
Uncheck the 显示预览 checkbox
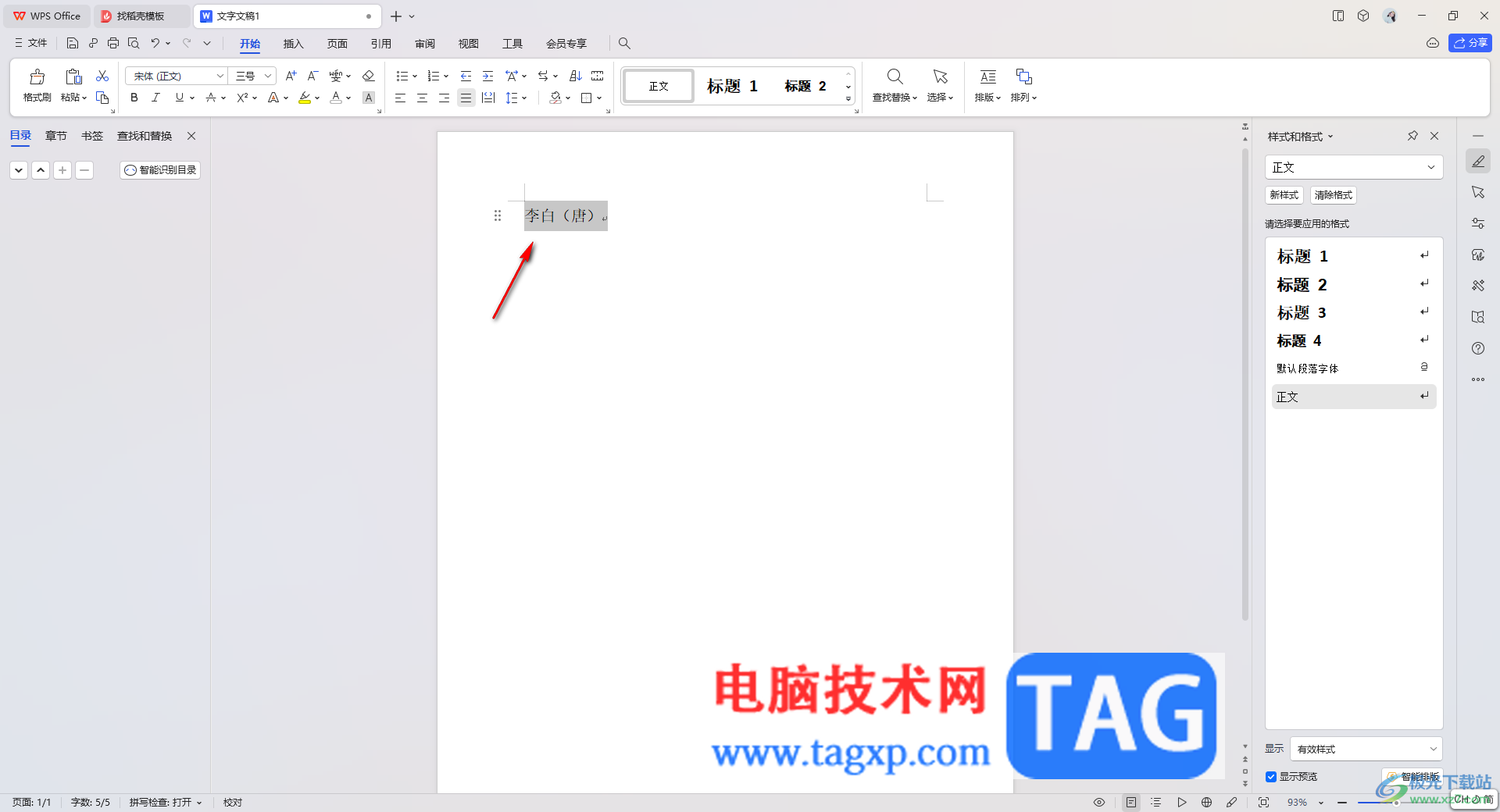tap(1271, 777)
